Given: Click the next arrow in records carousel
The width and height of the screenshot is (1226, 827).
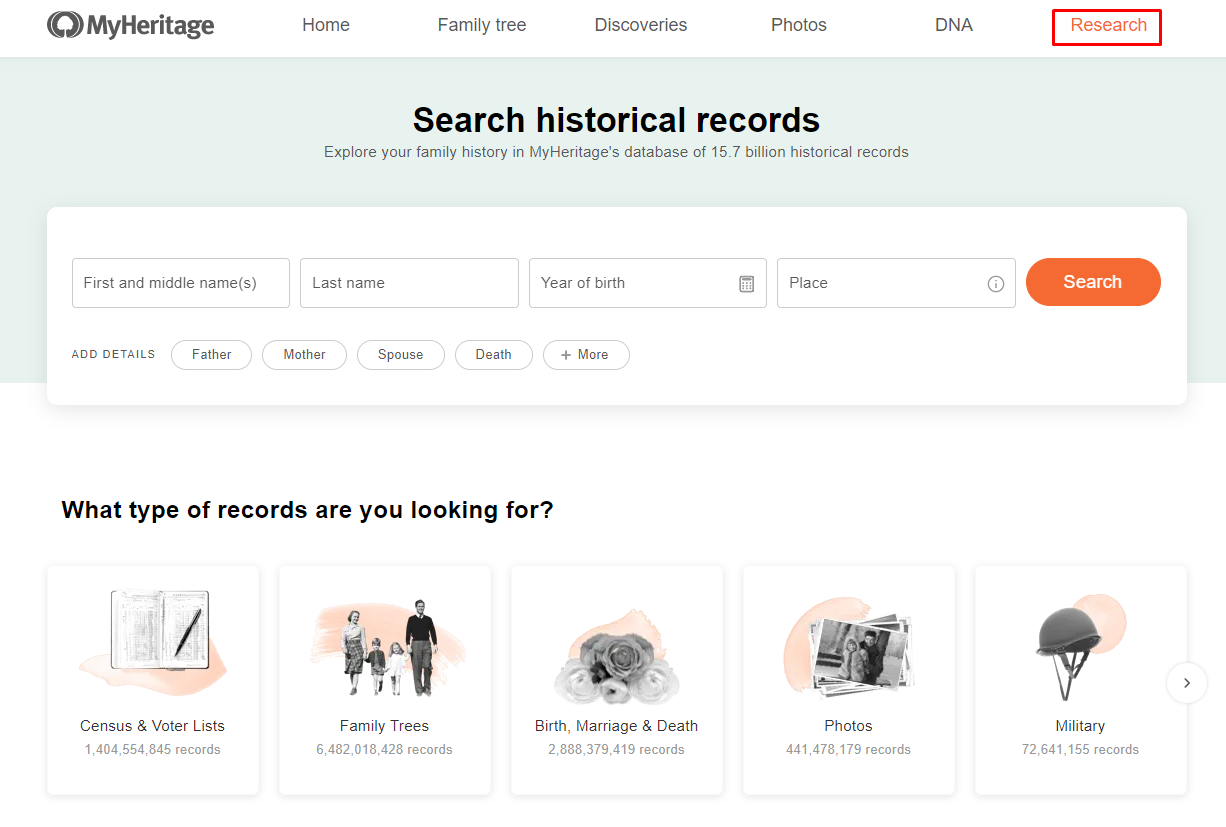Looking at the screenshot, I should [x=1187, y=683].
